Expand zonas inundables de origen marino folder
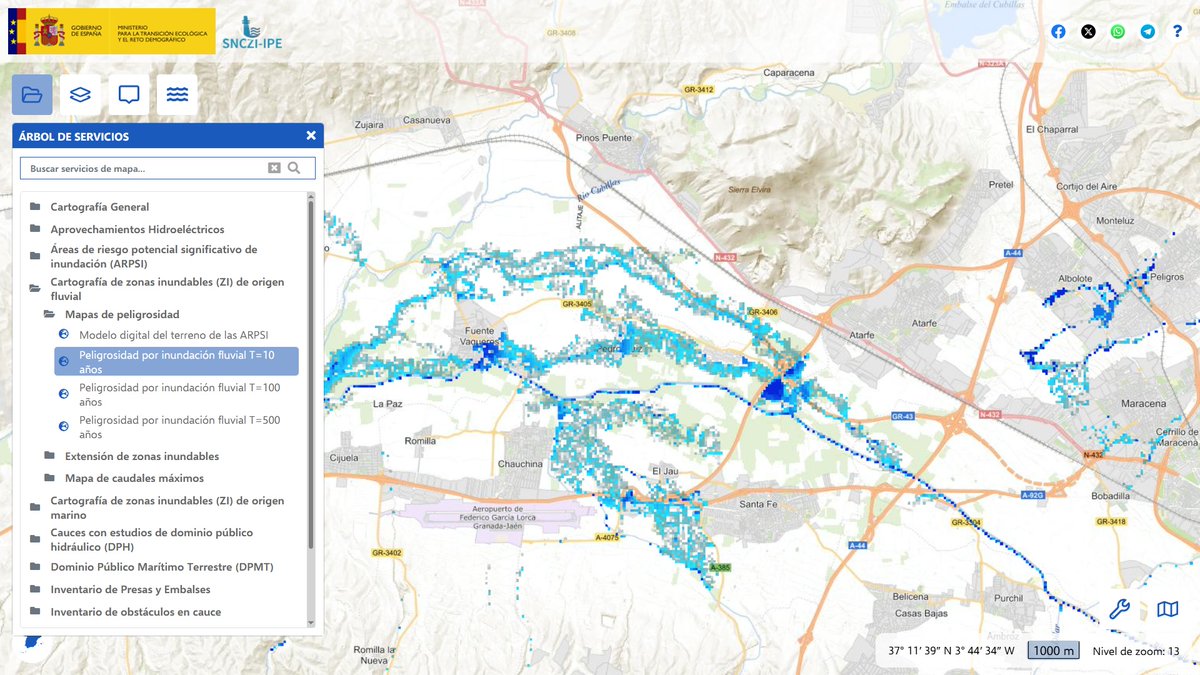Viewport: 1200px width, 675px height. pos(167,507)
